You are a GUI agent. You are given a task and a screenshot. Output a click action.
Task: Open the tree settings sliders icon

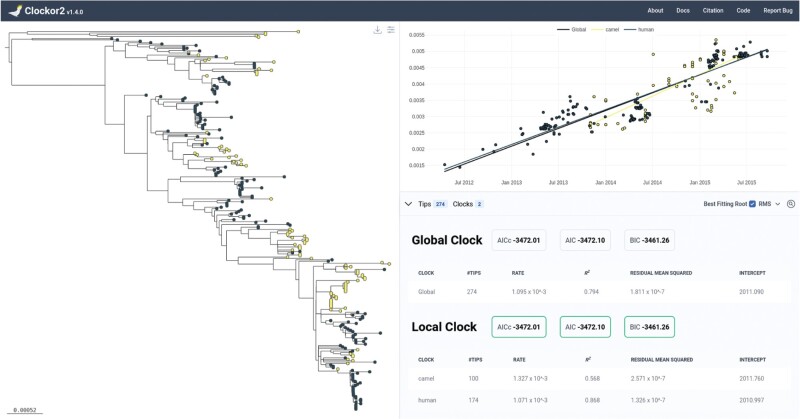391,30
